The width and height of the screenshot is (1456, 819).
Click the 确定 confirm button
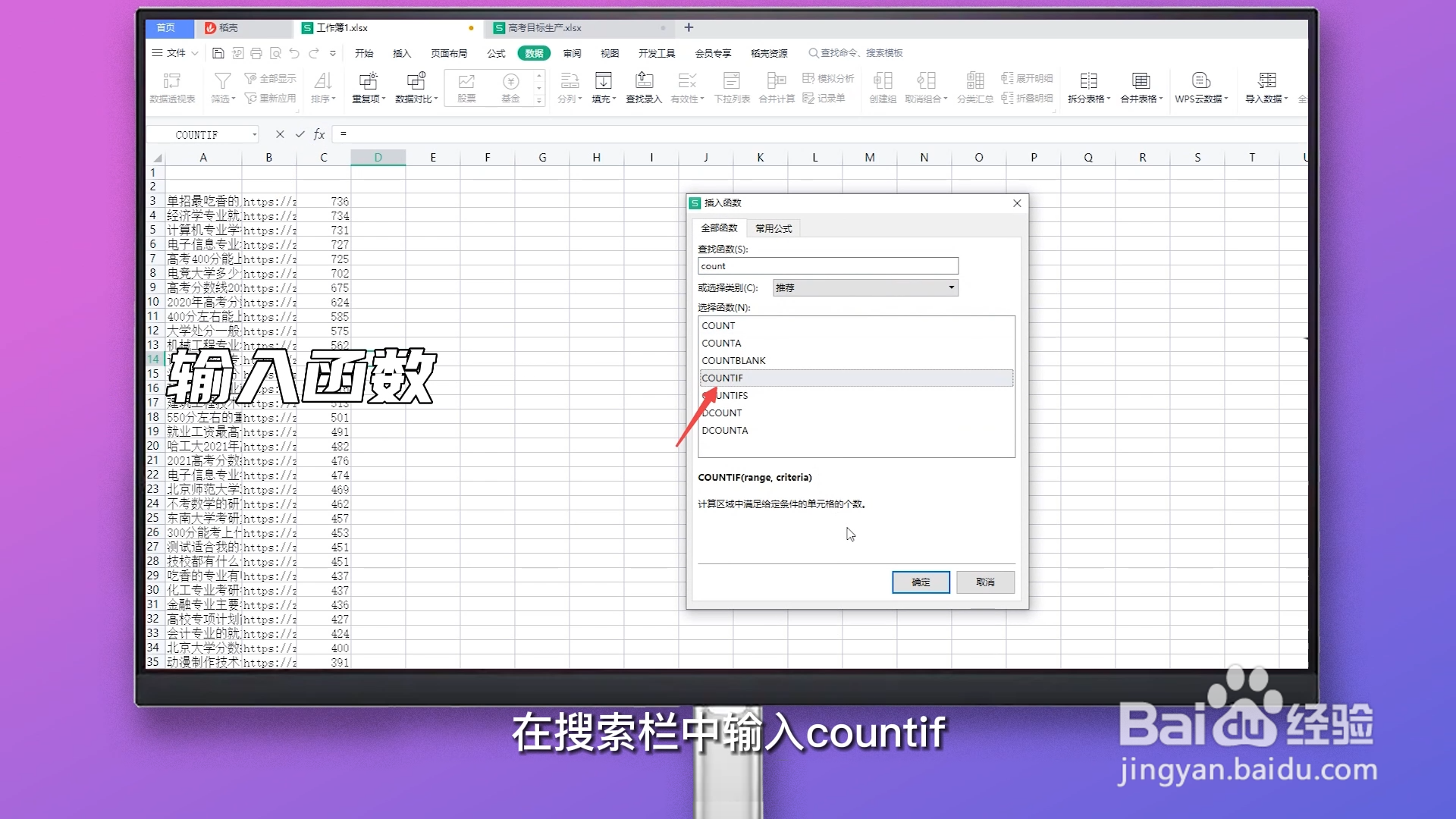click(x=920, y=582)
